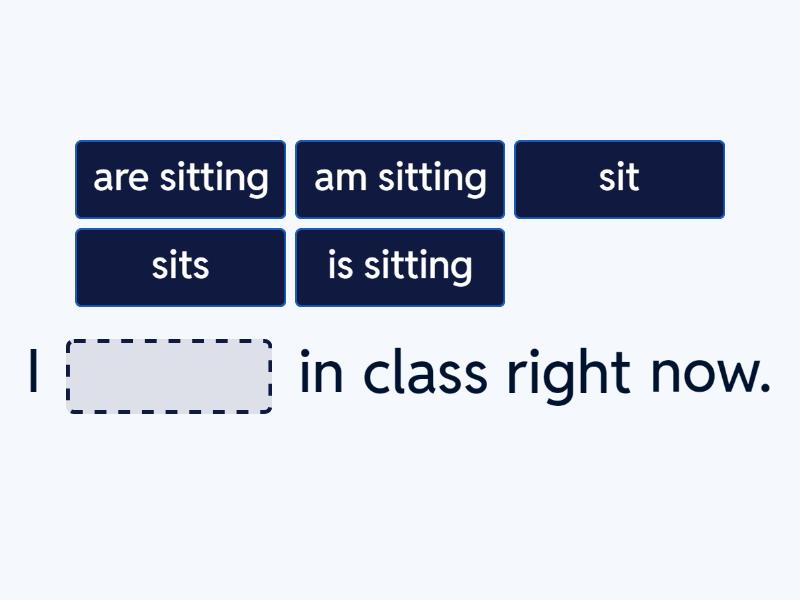This screenshot has height=600, width=800.
Task: Click the word "I" in the sentence
Action: [34, 374]
